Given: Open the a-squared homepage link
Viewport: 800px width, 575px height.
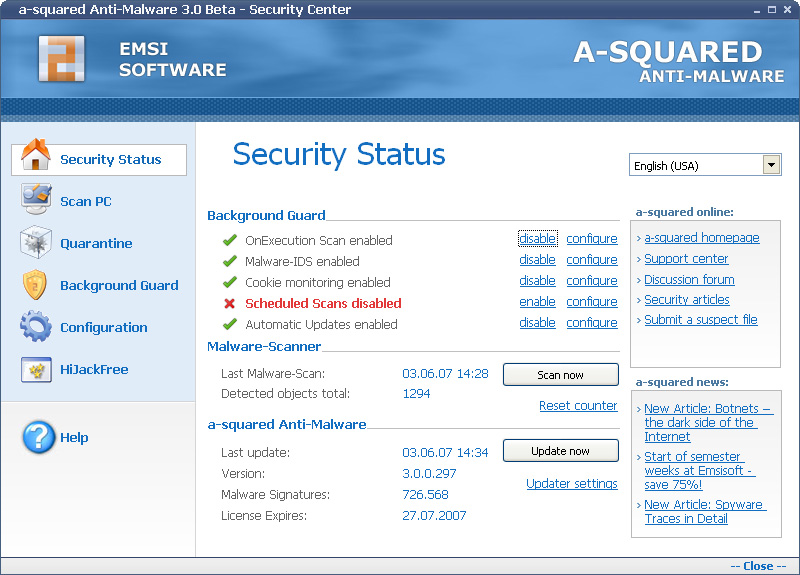Looking at the screenshot, I should pyautogui.click(x=702, y=238).
